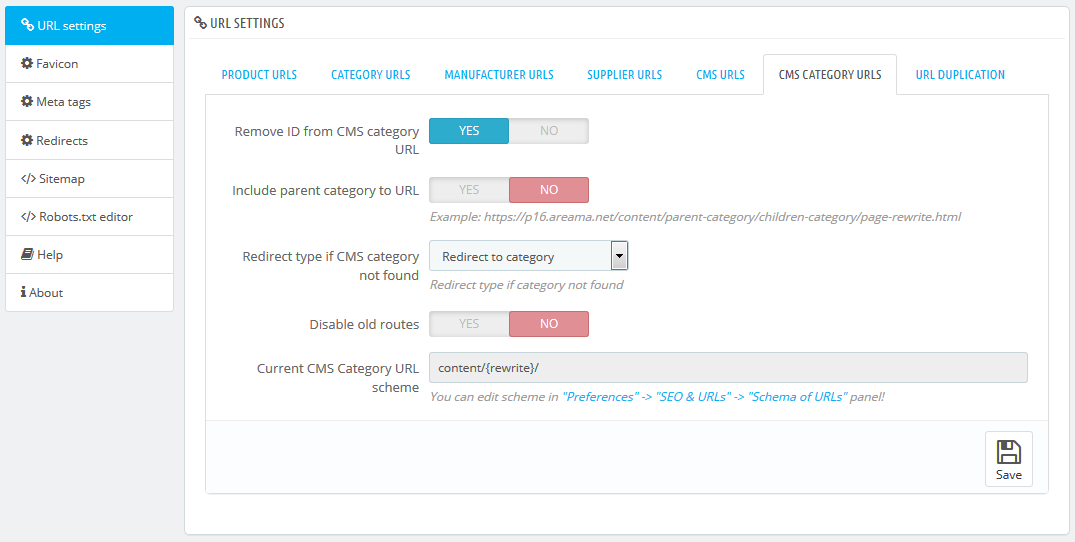Switch Disable old routes to YES
This screenshot has height=542, width=1075.
point(469,324)
